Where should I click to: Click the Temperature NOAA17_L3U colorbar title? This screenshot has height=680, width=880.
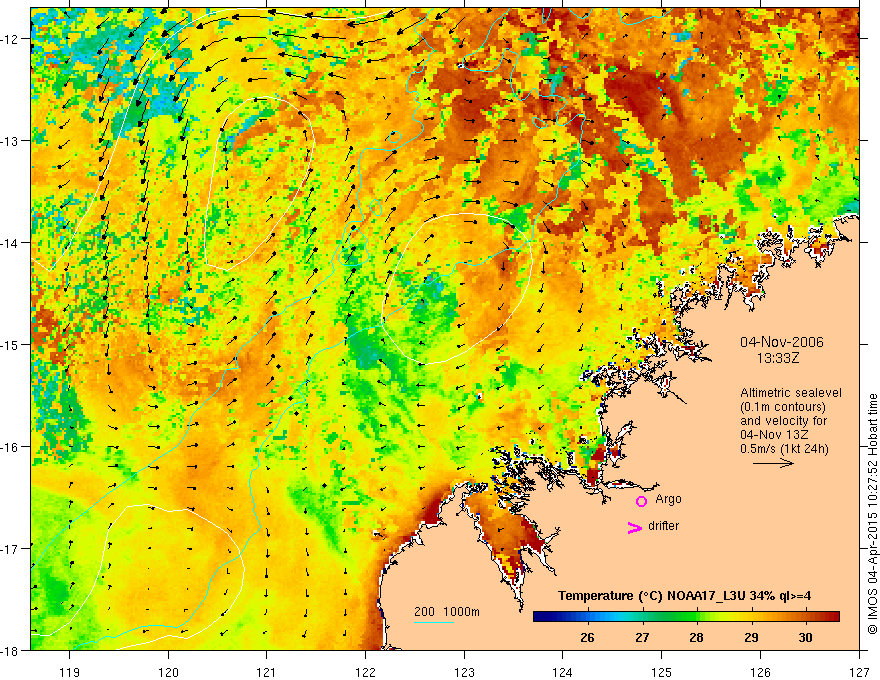[684, 595]
